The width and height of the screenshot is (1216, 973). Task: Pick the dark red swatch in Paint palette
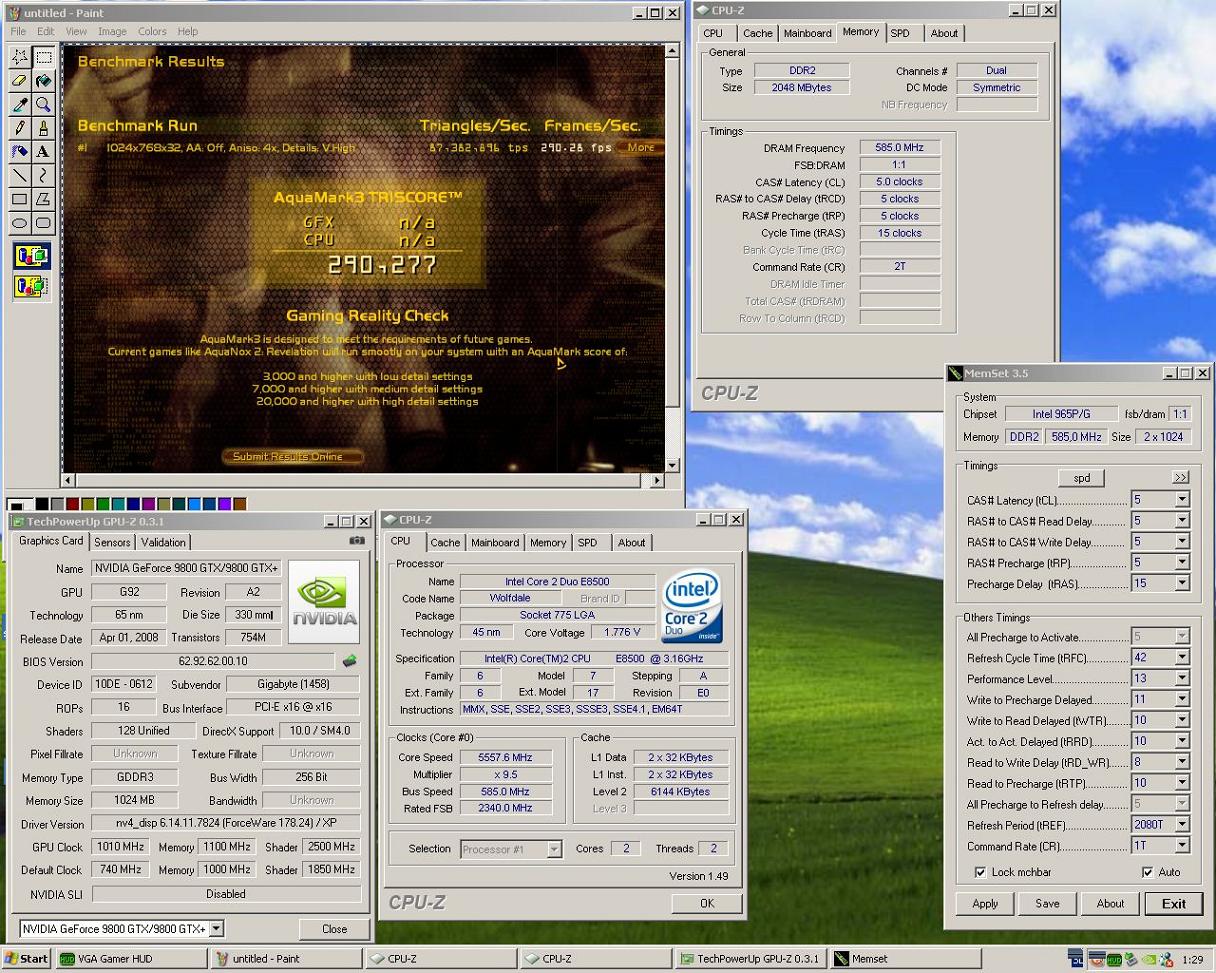coord(73,504)
